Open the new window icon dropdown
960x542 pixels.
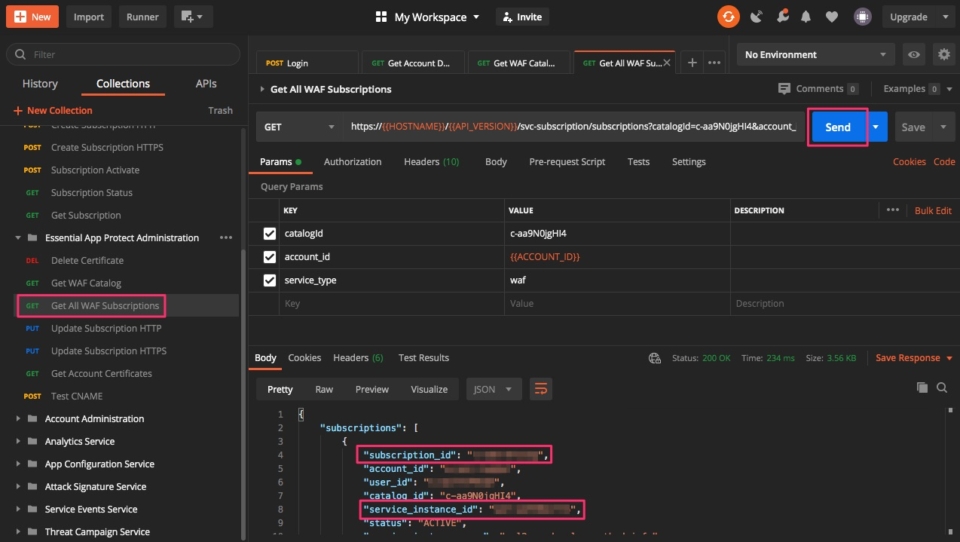192,17
